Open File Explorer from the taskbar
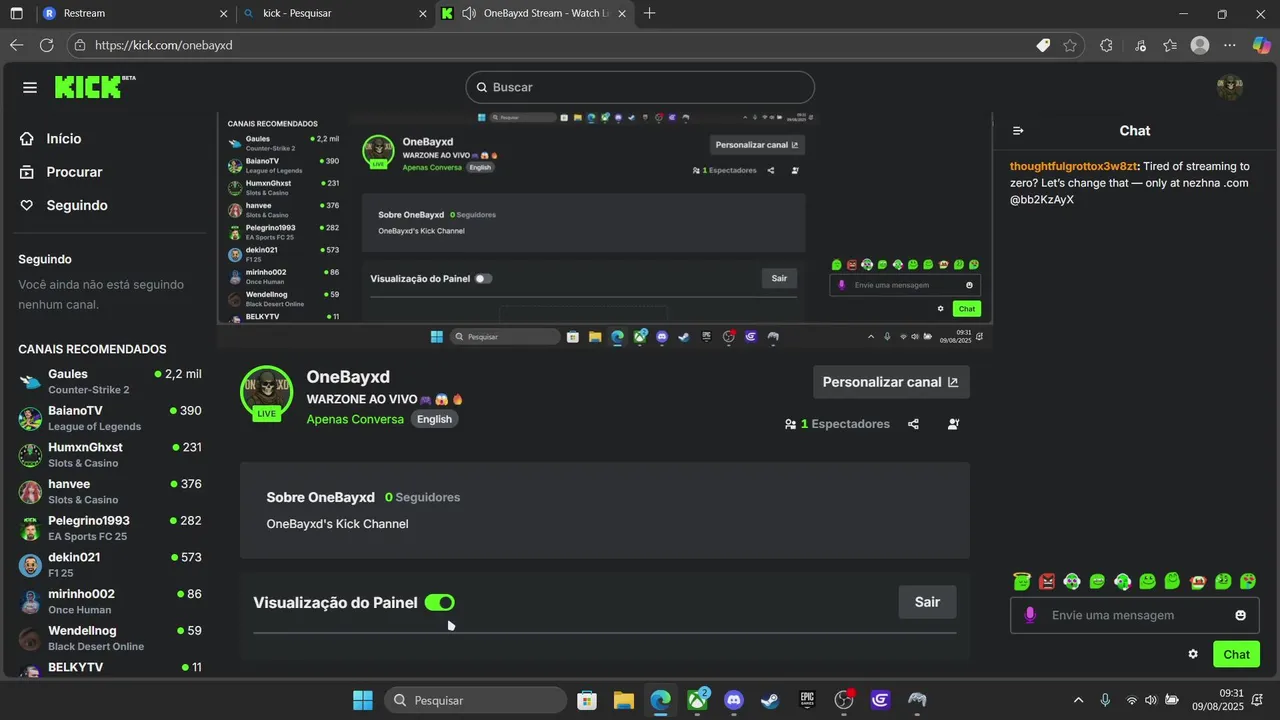The height and width of the screenshot is (720, 1280). (x=624, y=700)
